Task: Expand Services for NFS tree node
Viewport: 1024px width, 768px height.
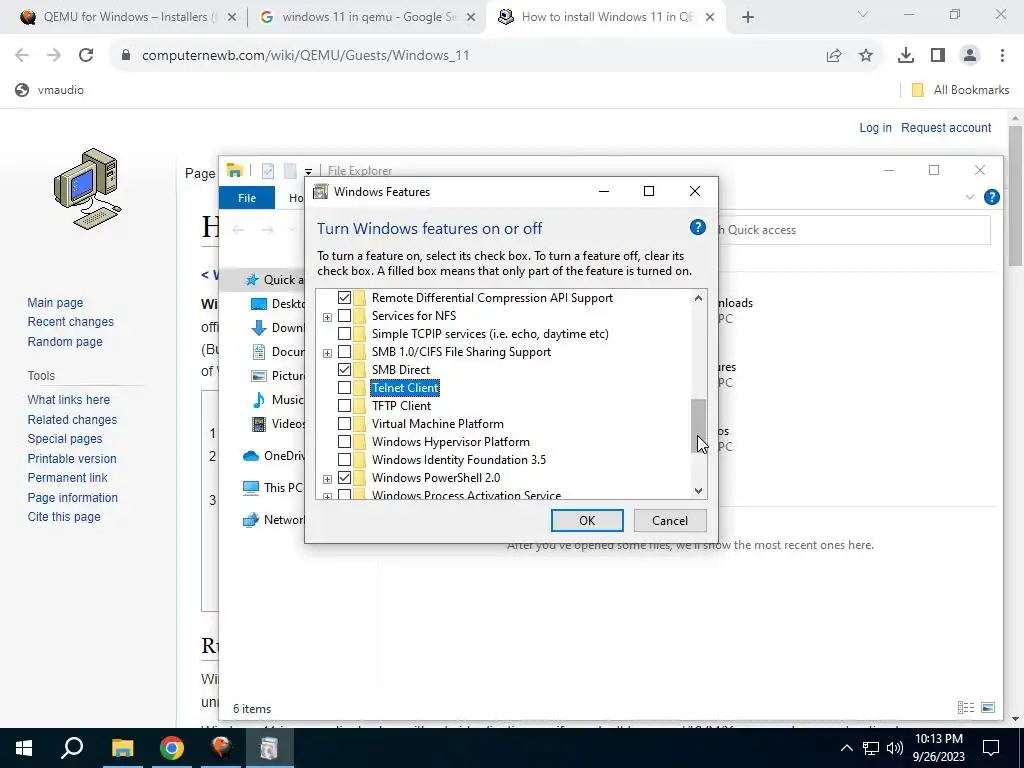Action: point(327,317)
